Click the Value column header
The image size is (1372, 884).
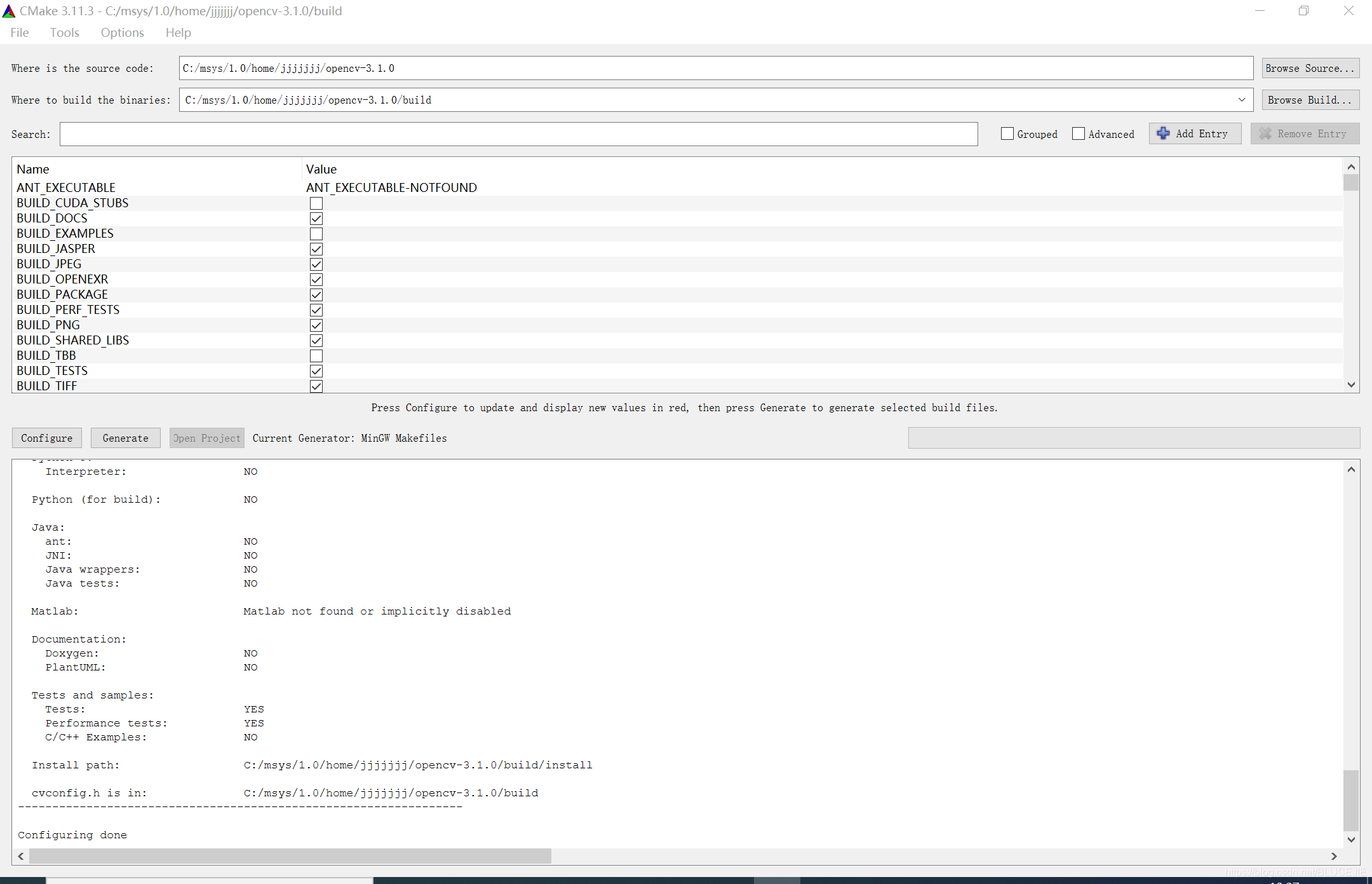(x=321, y=169)
